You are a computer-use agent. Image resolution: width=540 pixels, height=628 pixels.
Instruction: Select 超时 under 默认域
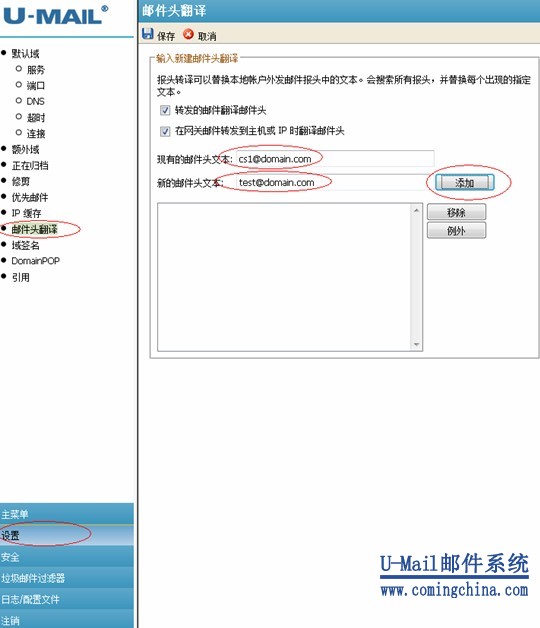pos(36,117)
